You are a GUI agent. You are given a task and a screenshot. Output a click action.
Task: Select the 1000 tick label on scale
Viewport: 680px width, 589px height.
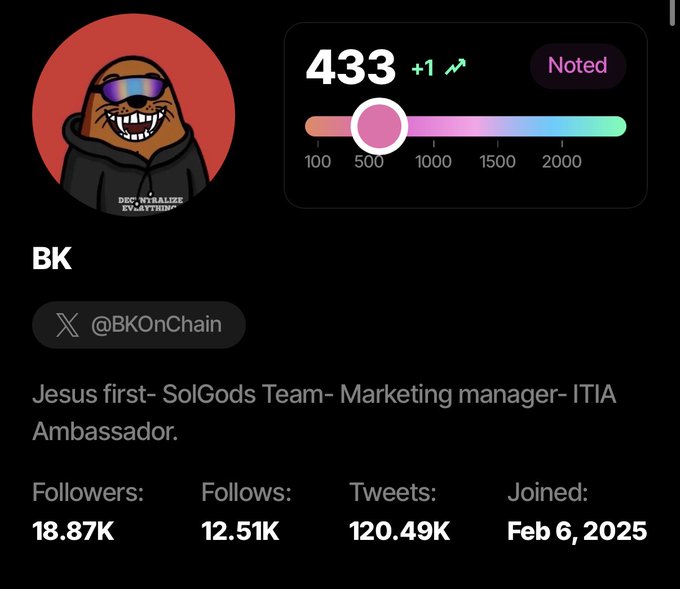point(433,162)
